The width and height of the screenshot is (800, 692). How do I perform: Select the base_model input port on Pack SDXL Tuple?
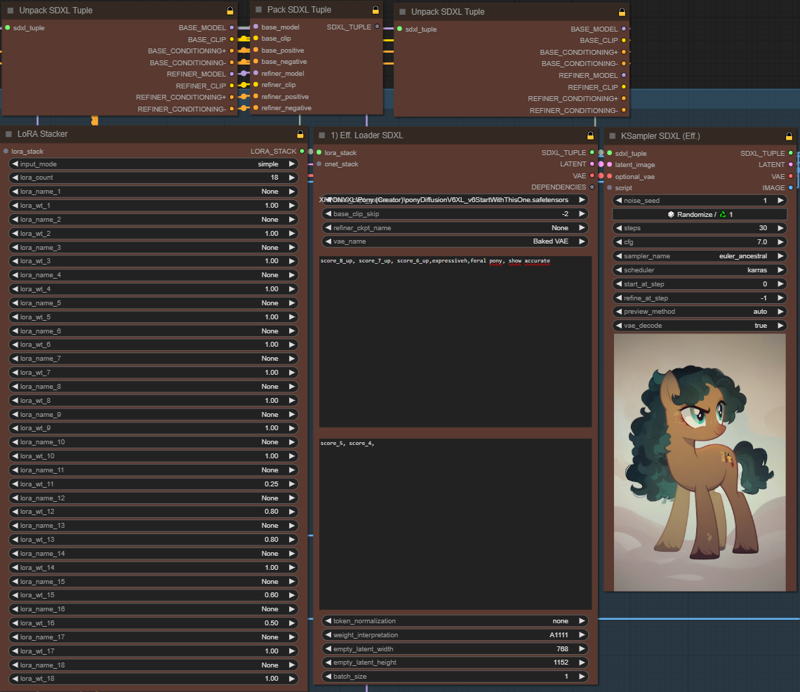point(256,27)
